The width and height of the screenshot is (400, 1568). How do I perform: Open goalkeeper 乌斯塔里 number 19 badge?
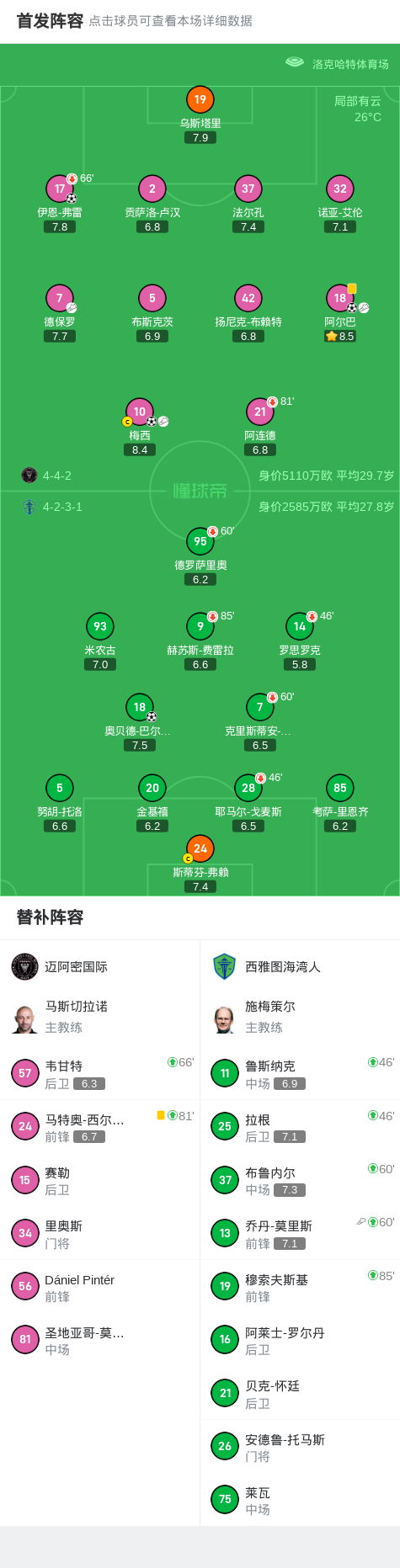coord(200,99)
